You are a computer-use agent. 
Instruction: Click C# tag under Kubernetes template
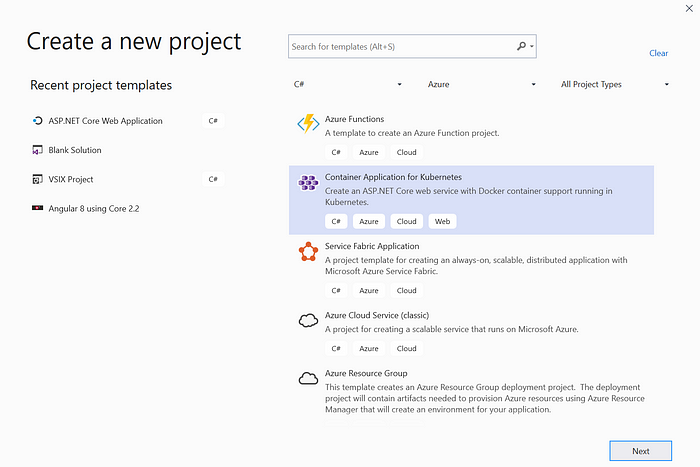pyautogui.click(x=336, y=221)
